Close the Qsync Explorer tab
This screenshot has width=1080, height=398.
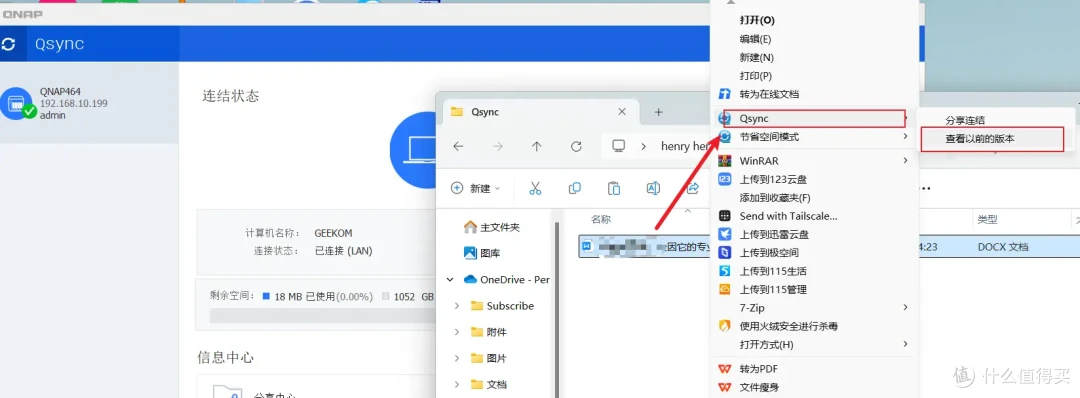coord(622,112)
